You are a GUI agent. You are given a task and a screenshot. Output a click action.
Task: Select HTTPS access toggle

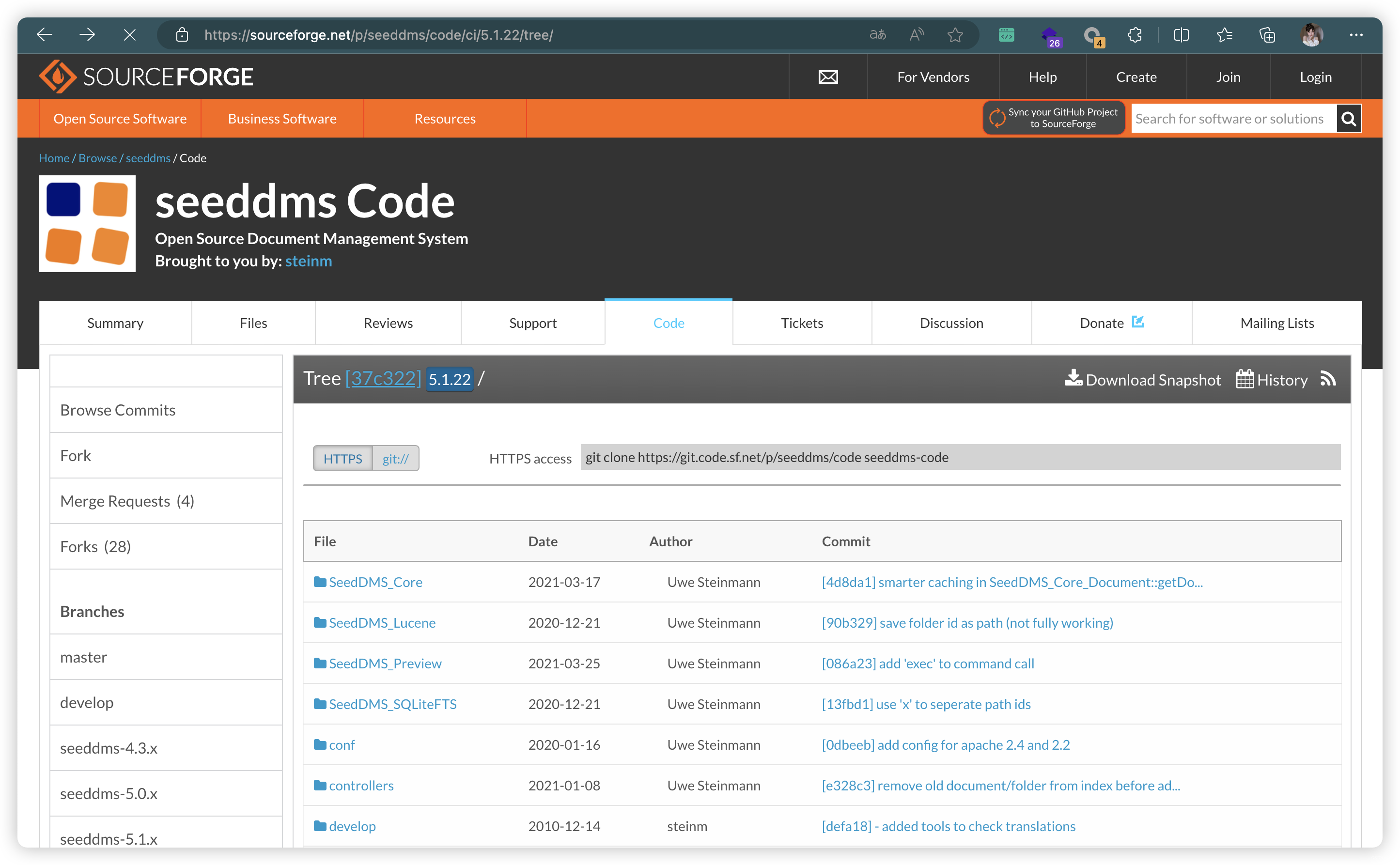[342, 458]
